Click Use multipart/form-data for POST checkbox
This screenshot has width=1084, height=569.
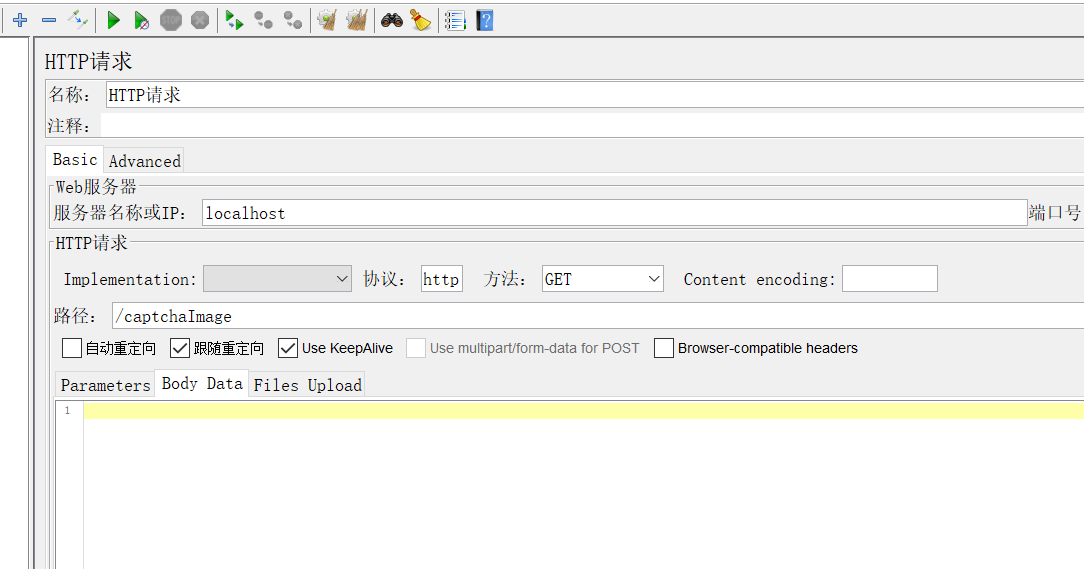click(415, 348)
